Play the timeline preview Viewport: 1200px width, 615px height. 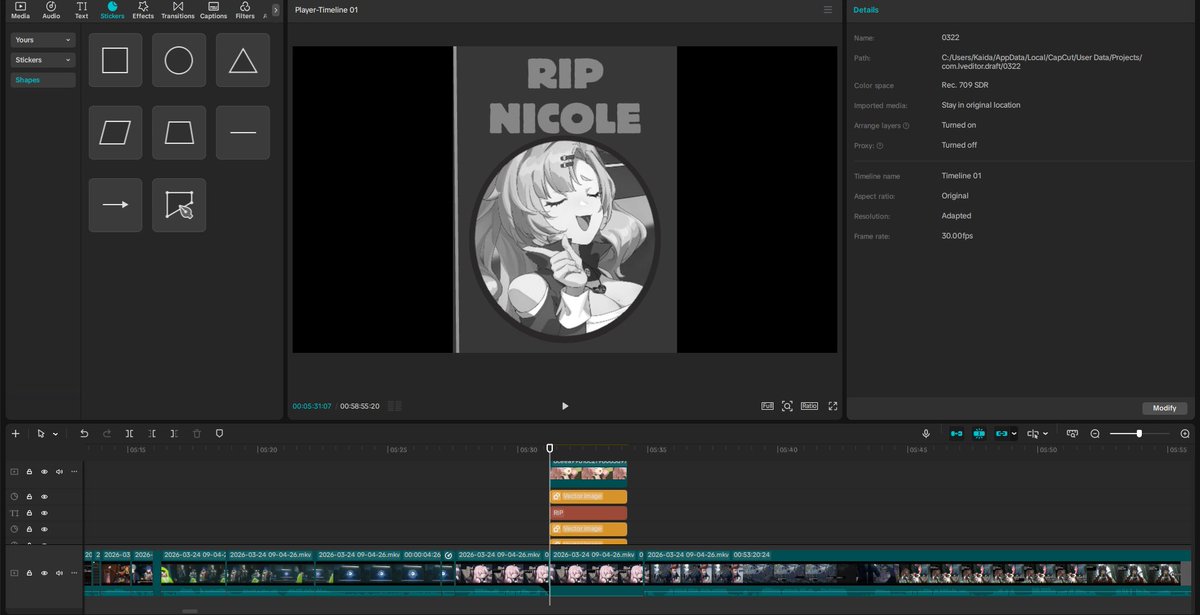tap(565, 406)
